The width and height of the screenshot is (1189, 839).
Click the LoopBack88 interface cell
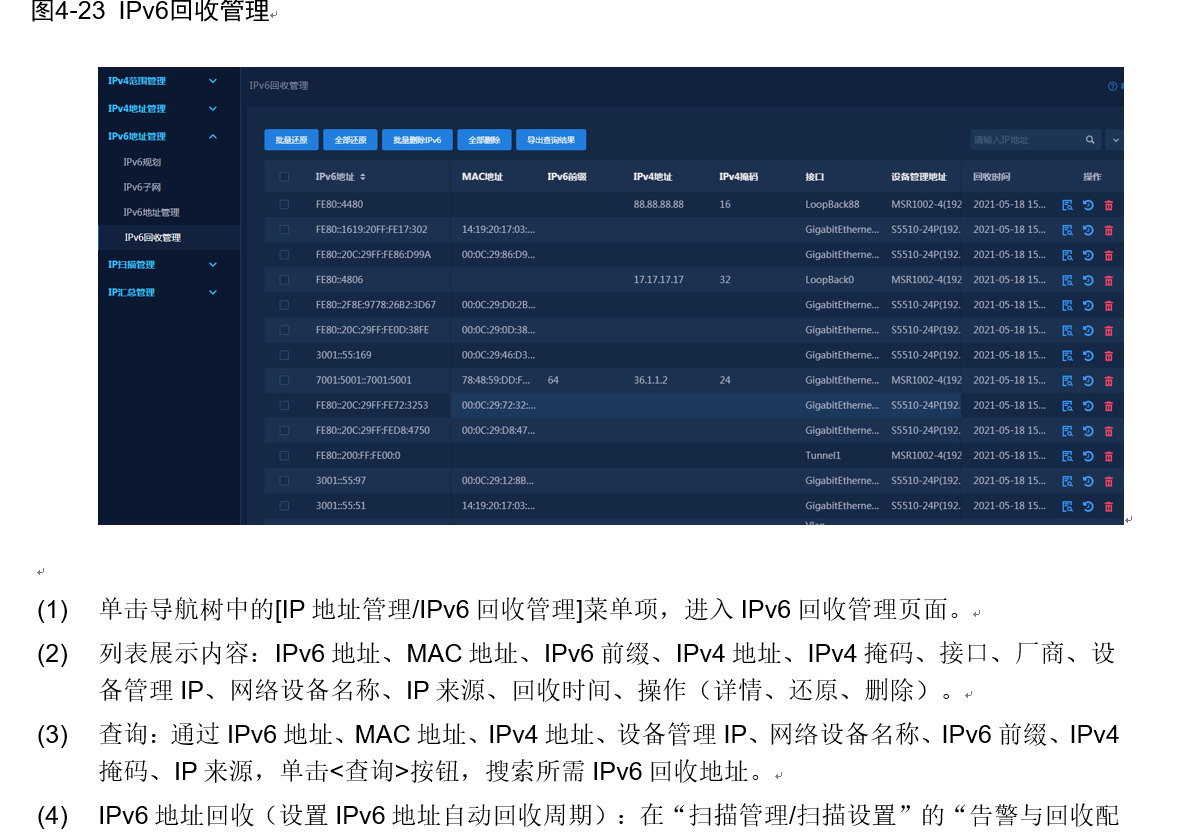point(832,204)
